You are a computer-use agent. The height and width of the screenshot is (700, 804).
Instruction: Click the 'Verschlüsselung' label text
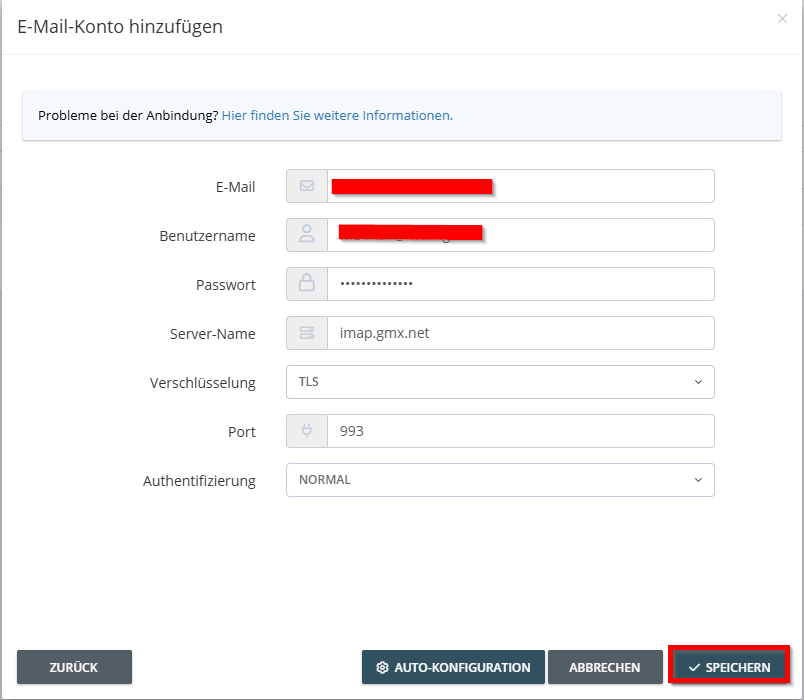point(203,383)
